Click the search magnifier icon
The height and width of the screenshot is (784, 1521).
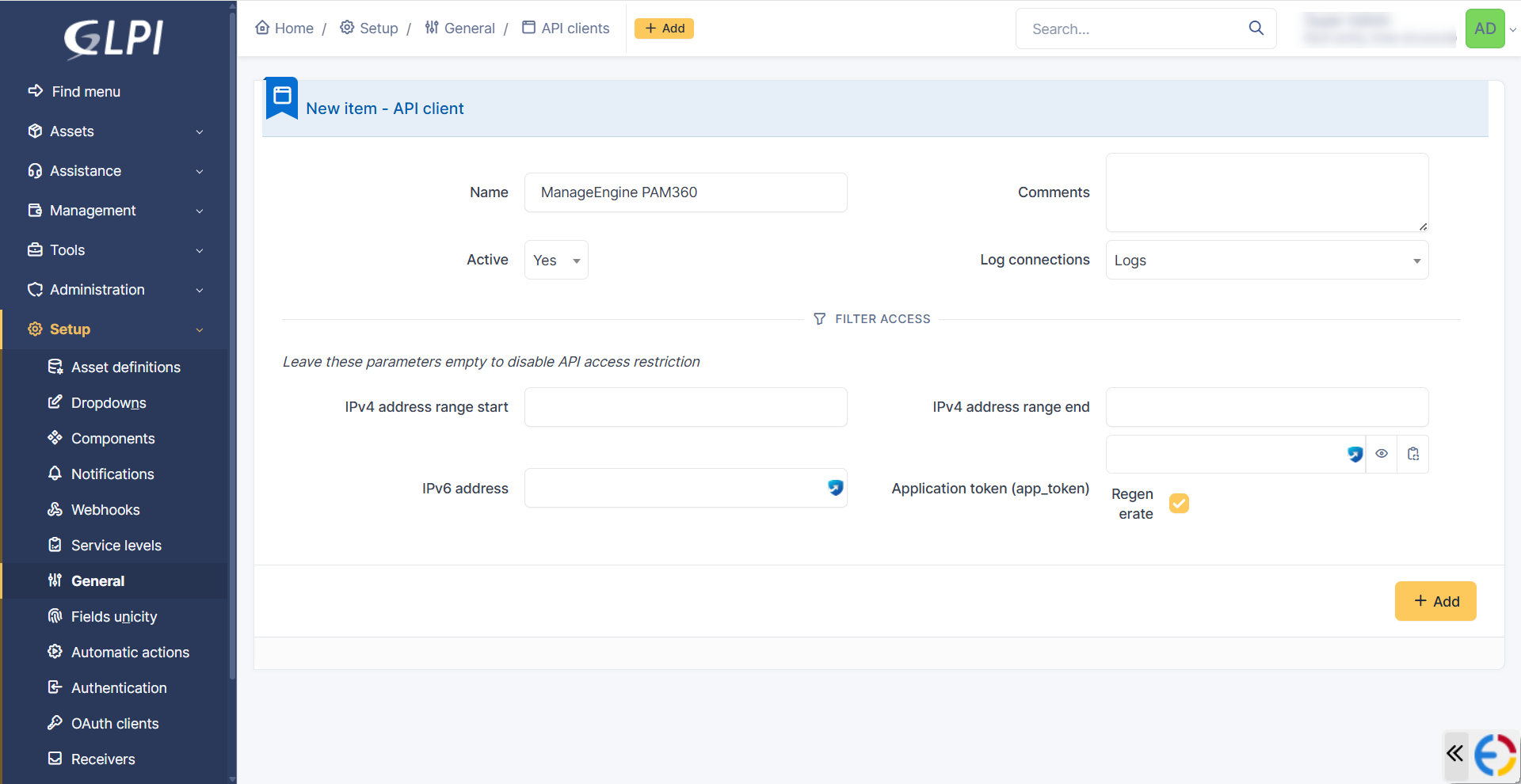(x=1256, y=28)
